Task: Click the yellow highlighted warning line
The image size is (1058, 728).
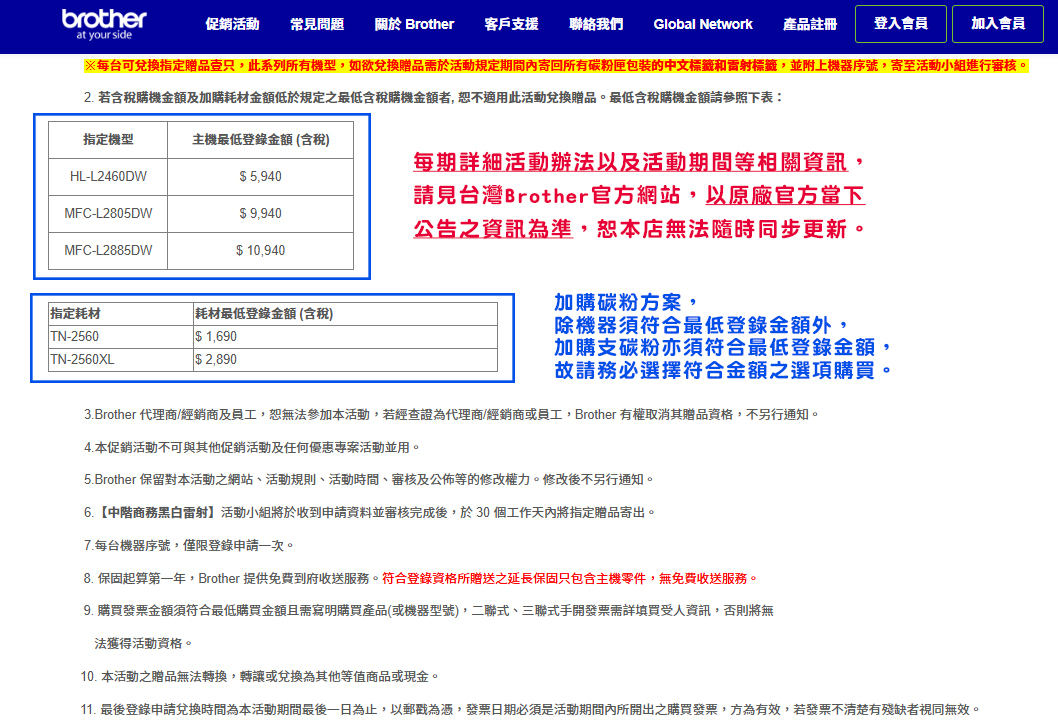Action: [556, 66]
